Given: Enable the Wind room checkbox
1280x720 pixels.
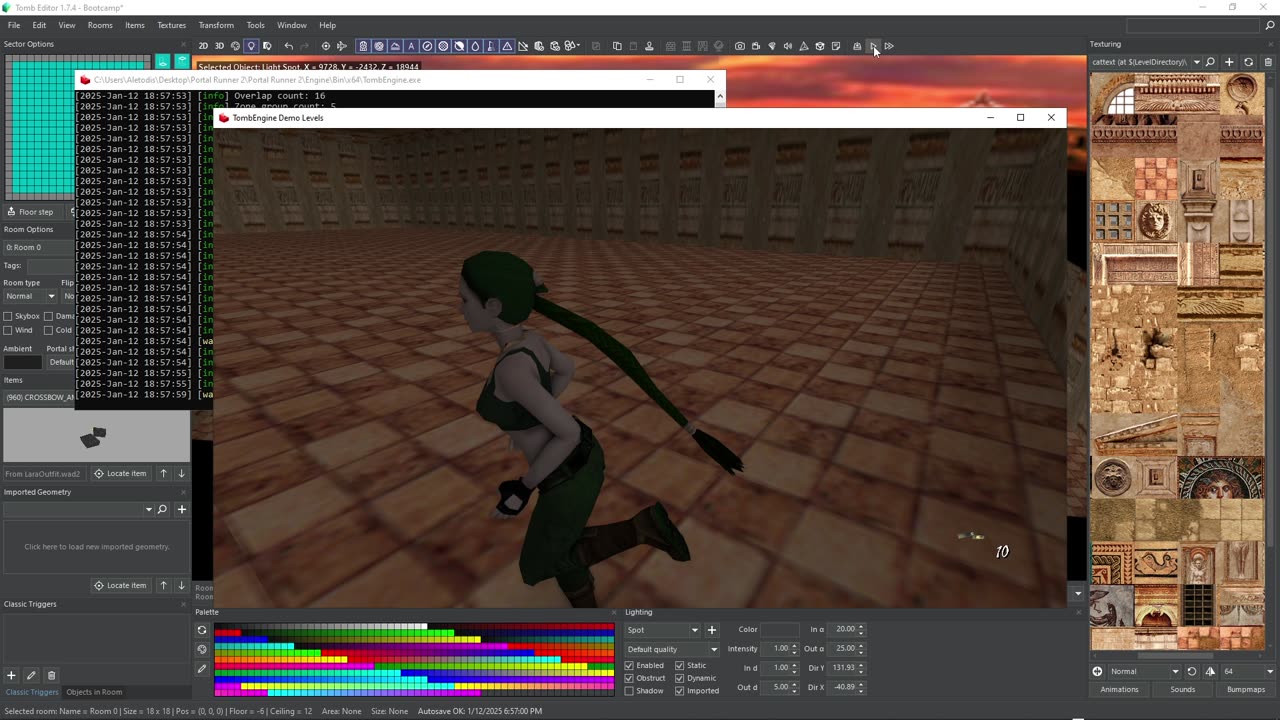Looking at the screenshot, I should (x=8, y=330).
